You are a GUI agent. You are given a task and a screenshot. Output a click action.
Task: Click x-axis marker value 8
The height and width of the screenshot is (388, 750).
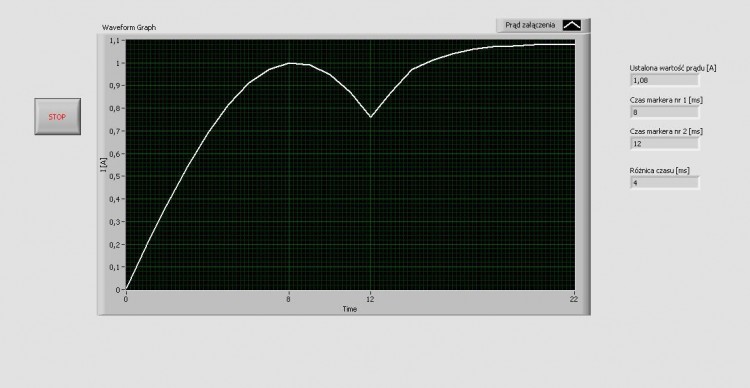(x=288, y=299)
